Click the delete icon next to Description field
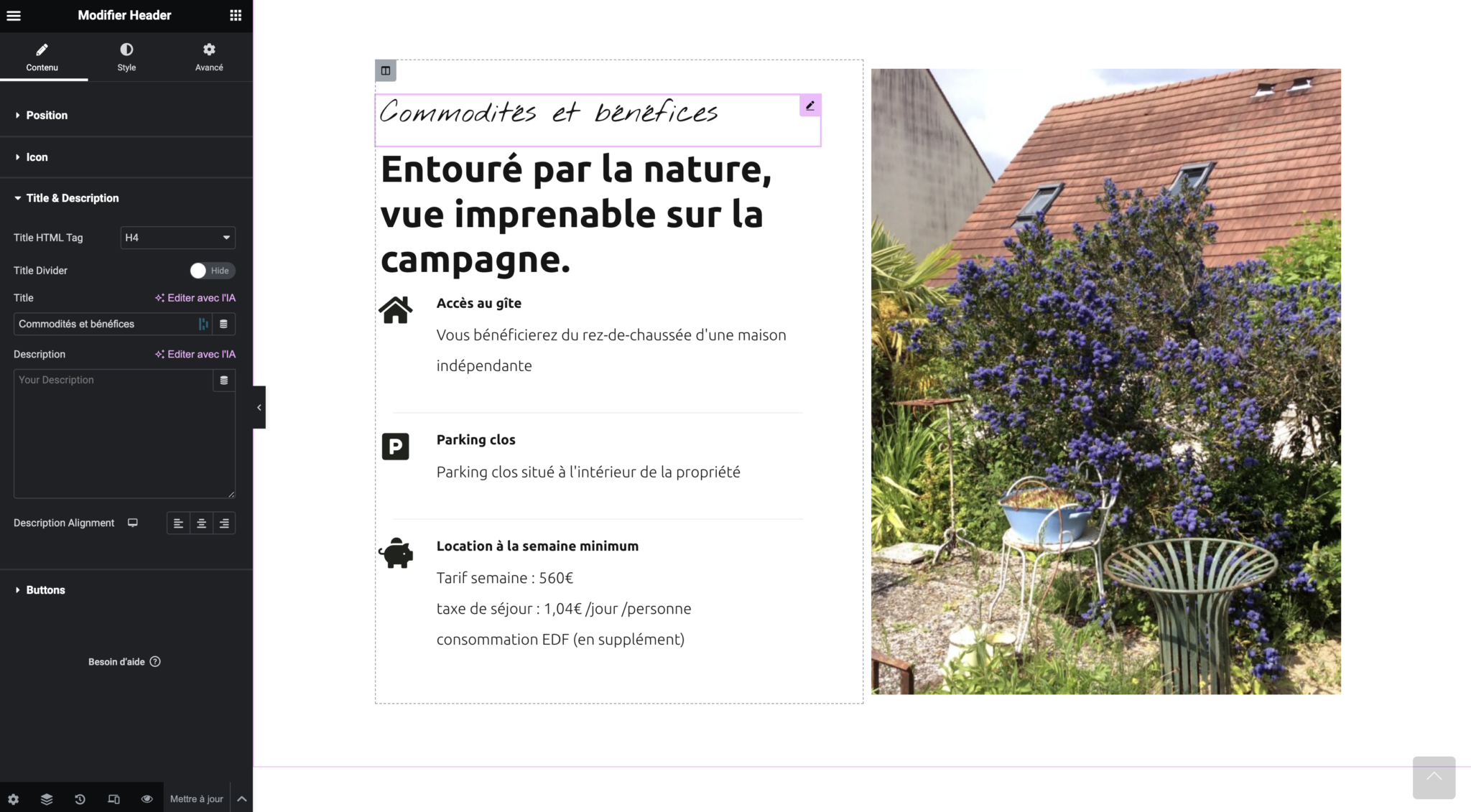Screen dimensions: 1471x812 pos(224,380)
